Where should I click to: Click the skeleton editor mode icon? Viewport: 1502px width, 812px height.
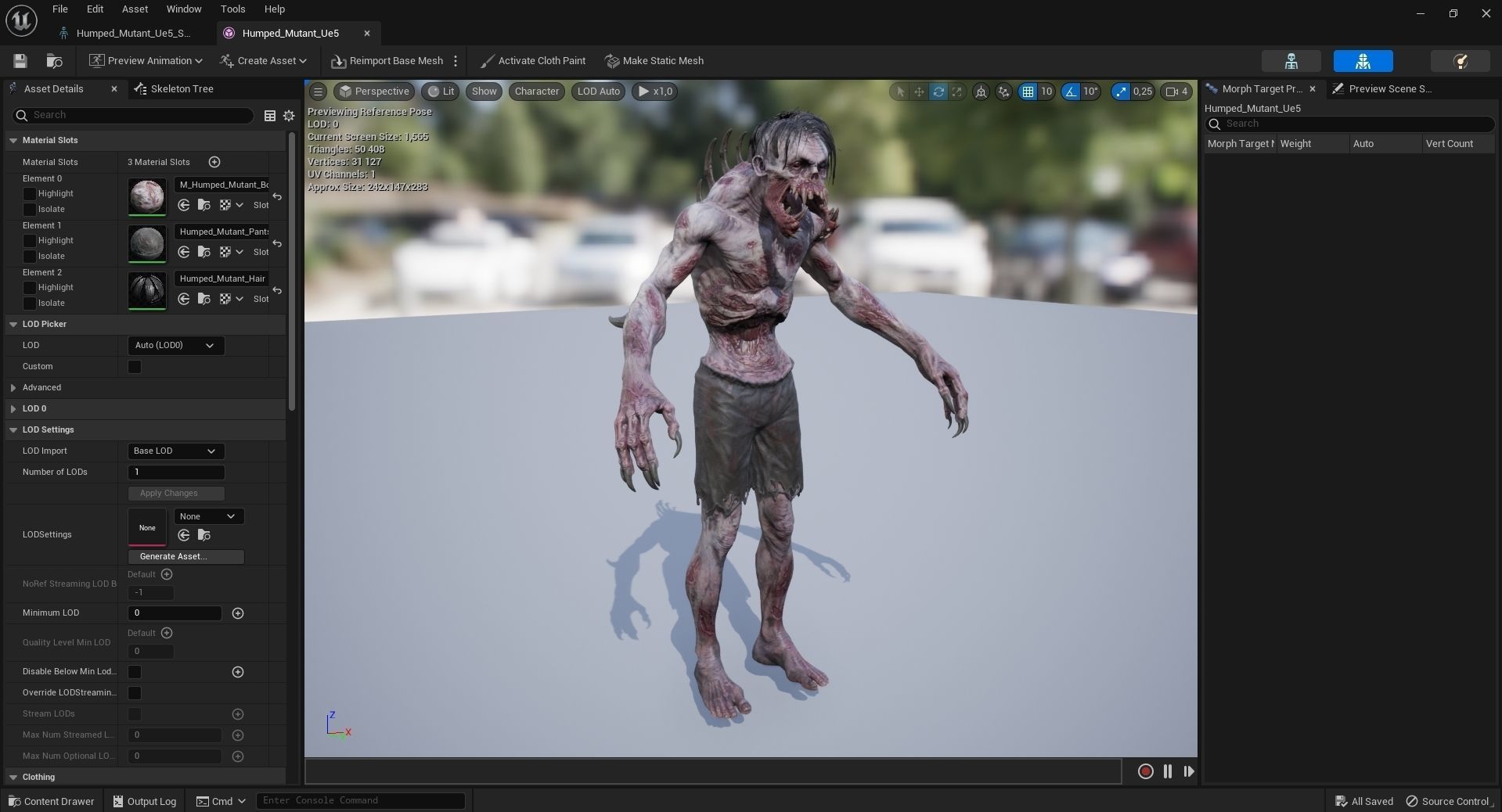1291,61
